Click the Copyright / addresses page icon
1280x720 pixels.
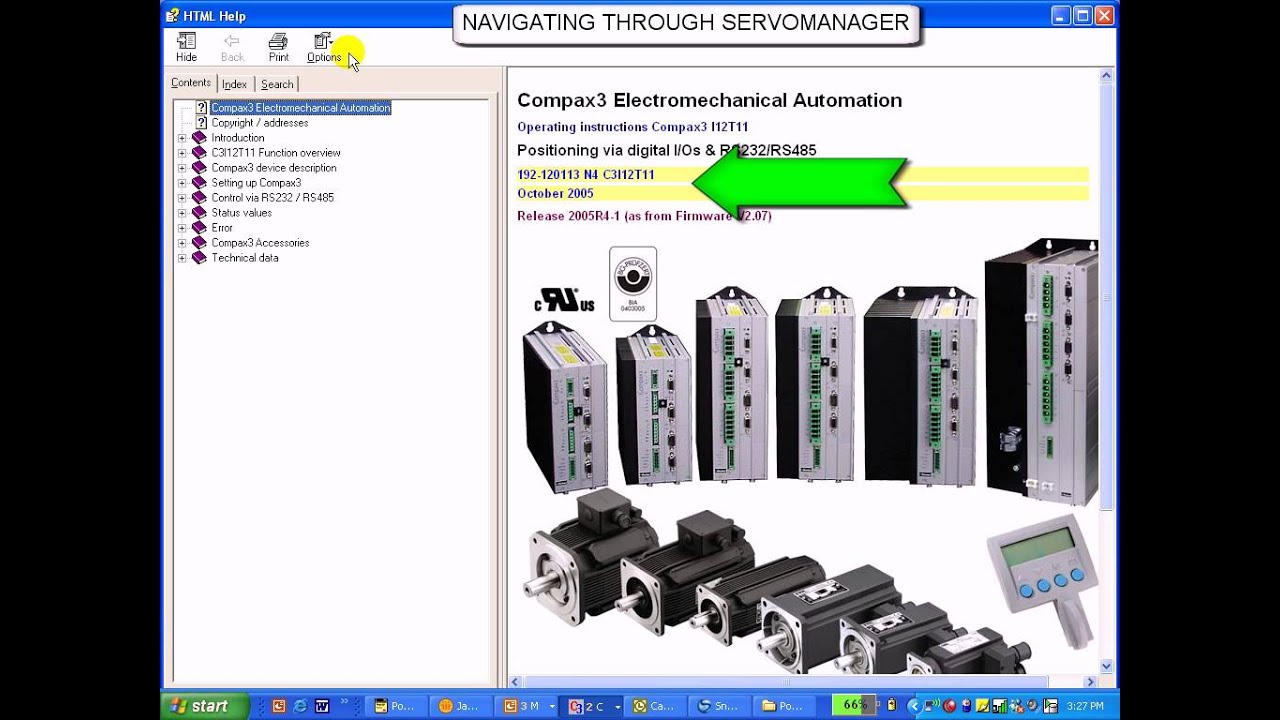[x=201, y=123]
